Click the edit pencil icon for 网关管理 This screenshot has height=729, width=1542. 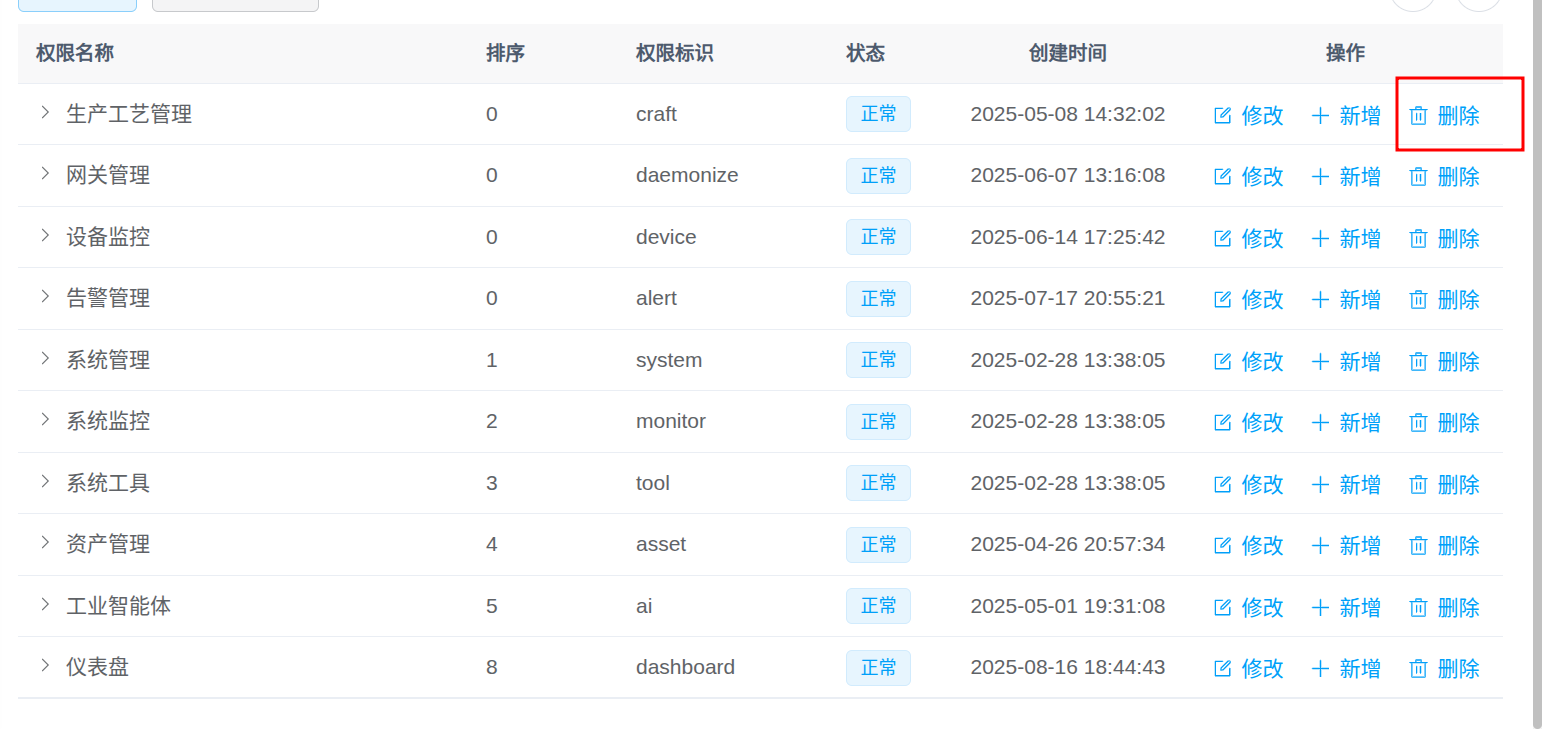point(1222,177)
